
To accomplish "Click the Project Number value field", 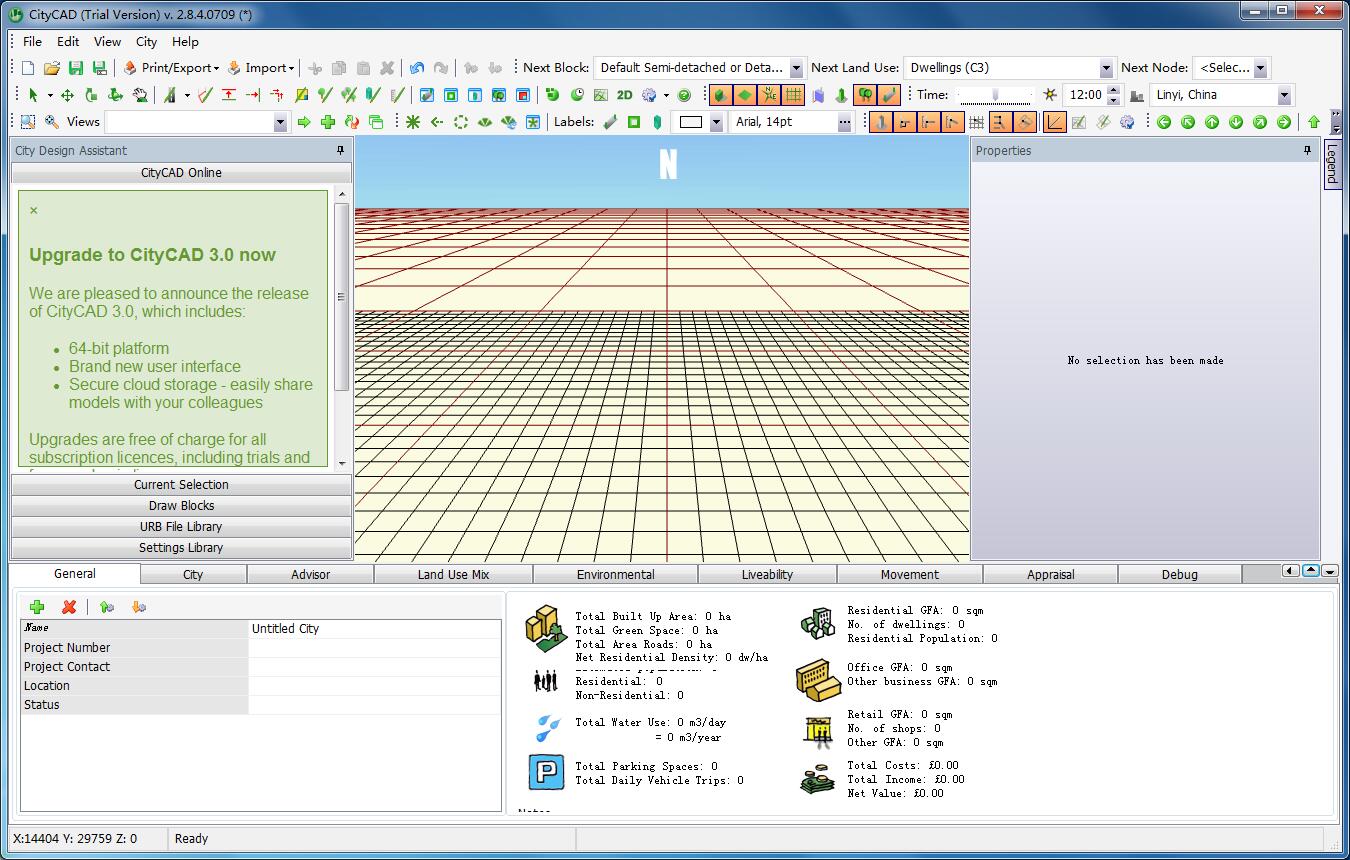I will [x=374, y=648].
